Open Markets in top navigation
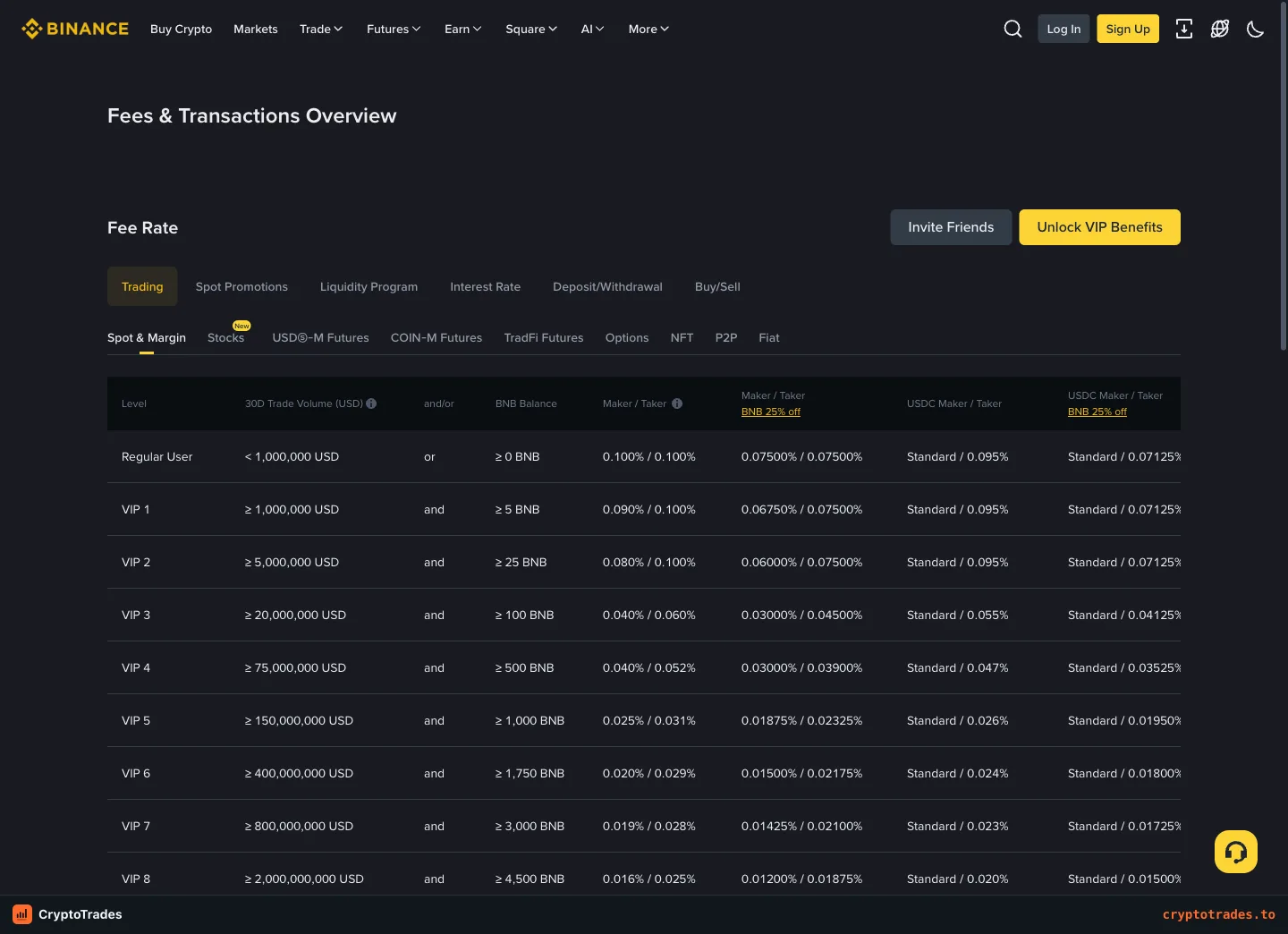 tap(256, 29)
